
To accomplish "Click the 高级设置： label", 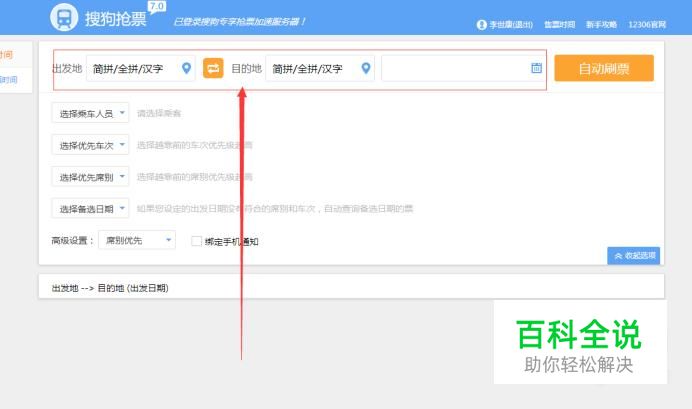I will (x=73, y=240).
